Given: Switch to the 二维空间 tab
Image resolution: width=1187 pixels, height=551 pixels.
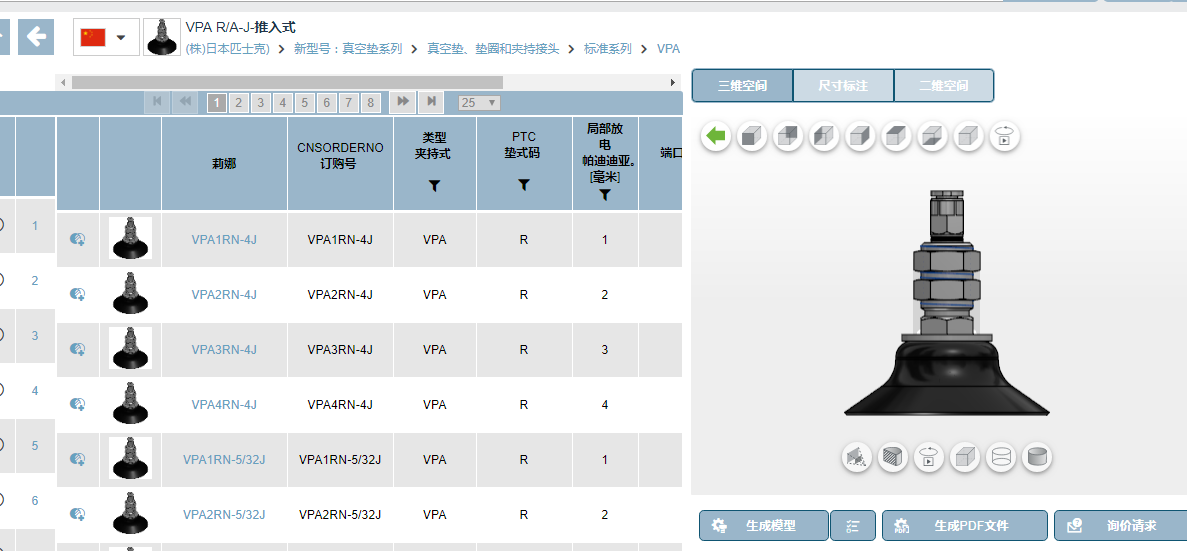Looking at the screenshot, I should pyautogui.click(x=944, y=86).
